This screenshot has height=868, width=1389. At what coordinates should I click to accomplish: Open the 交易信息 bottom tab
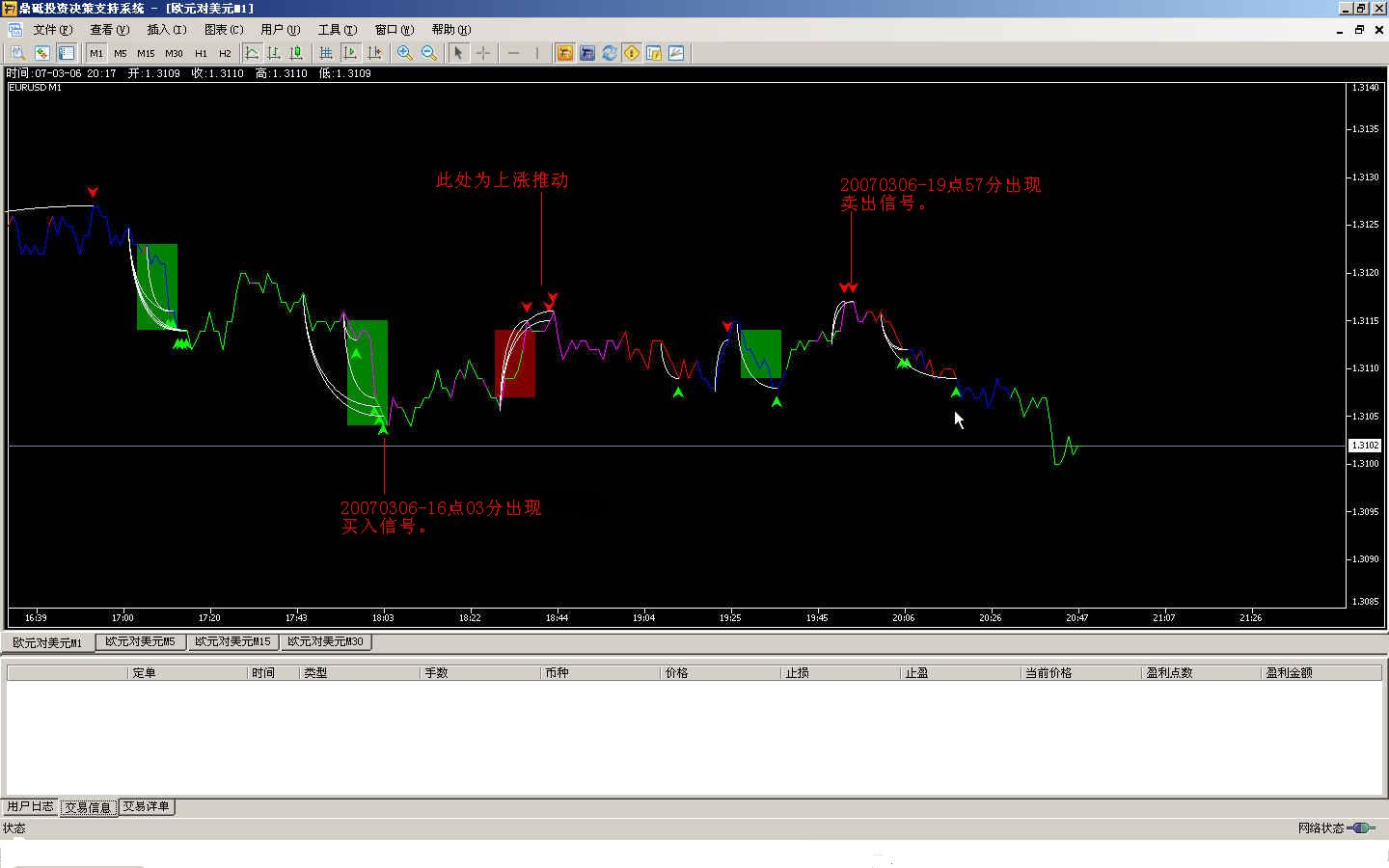(89, 807)
